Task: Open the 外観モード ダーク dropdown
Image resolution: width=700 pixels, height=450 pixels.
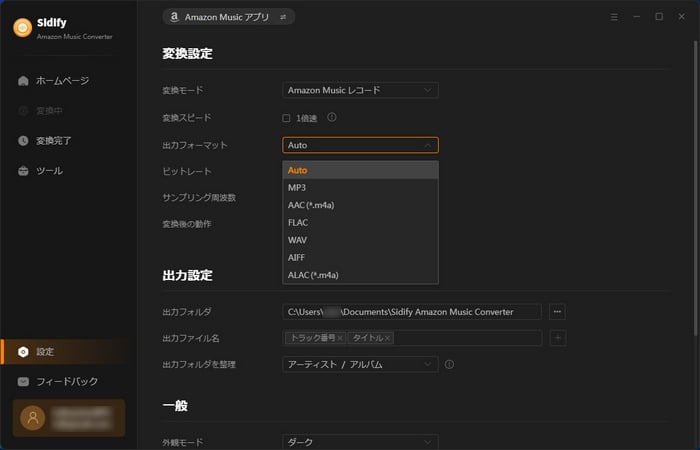Action: 360,442
